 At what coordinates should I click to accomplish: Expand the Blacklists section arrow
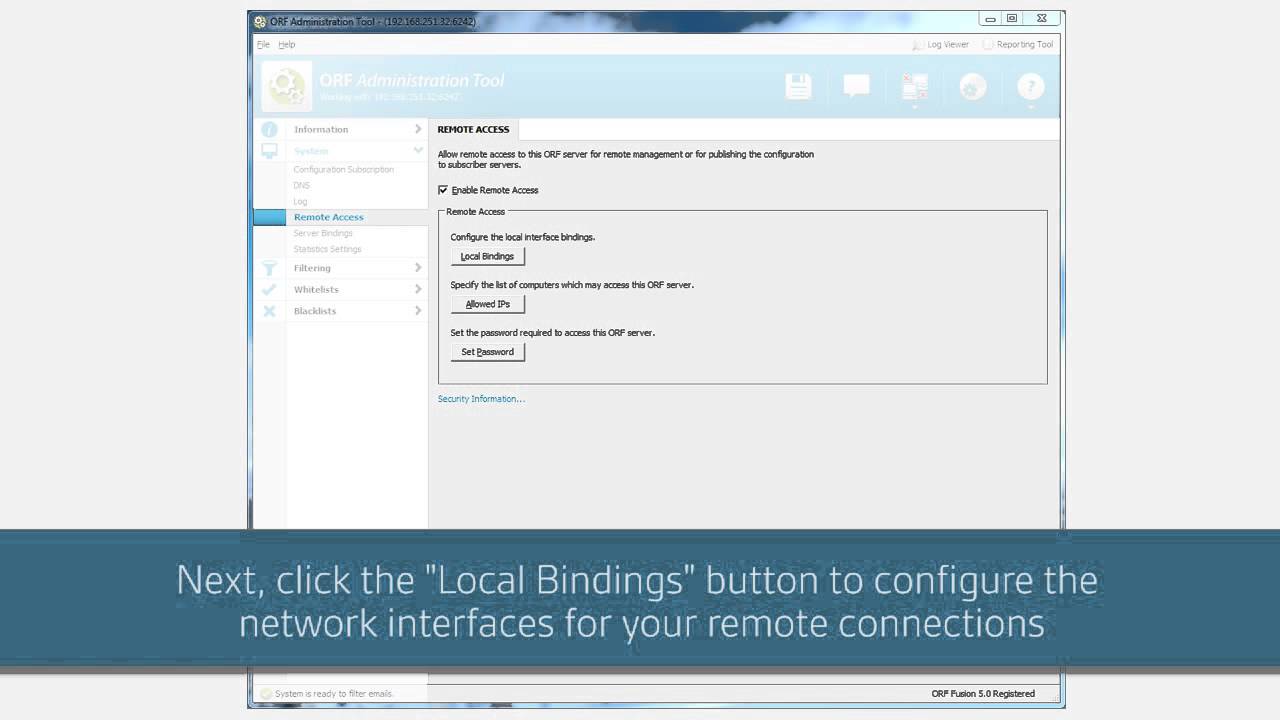click(418, 311)
